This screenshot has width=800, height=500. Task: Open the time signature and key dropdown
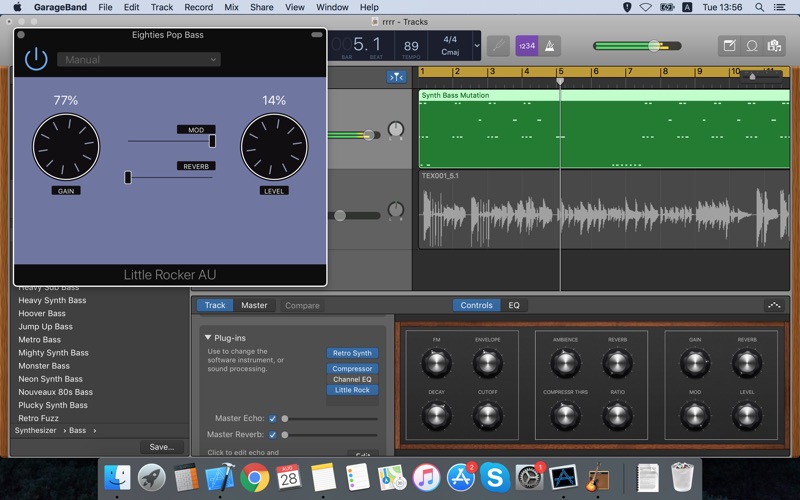point(477,45)
